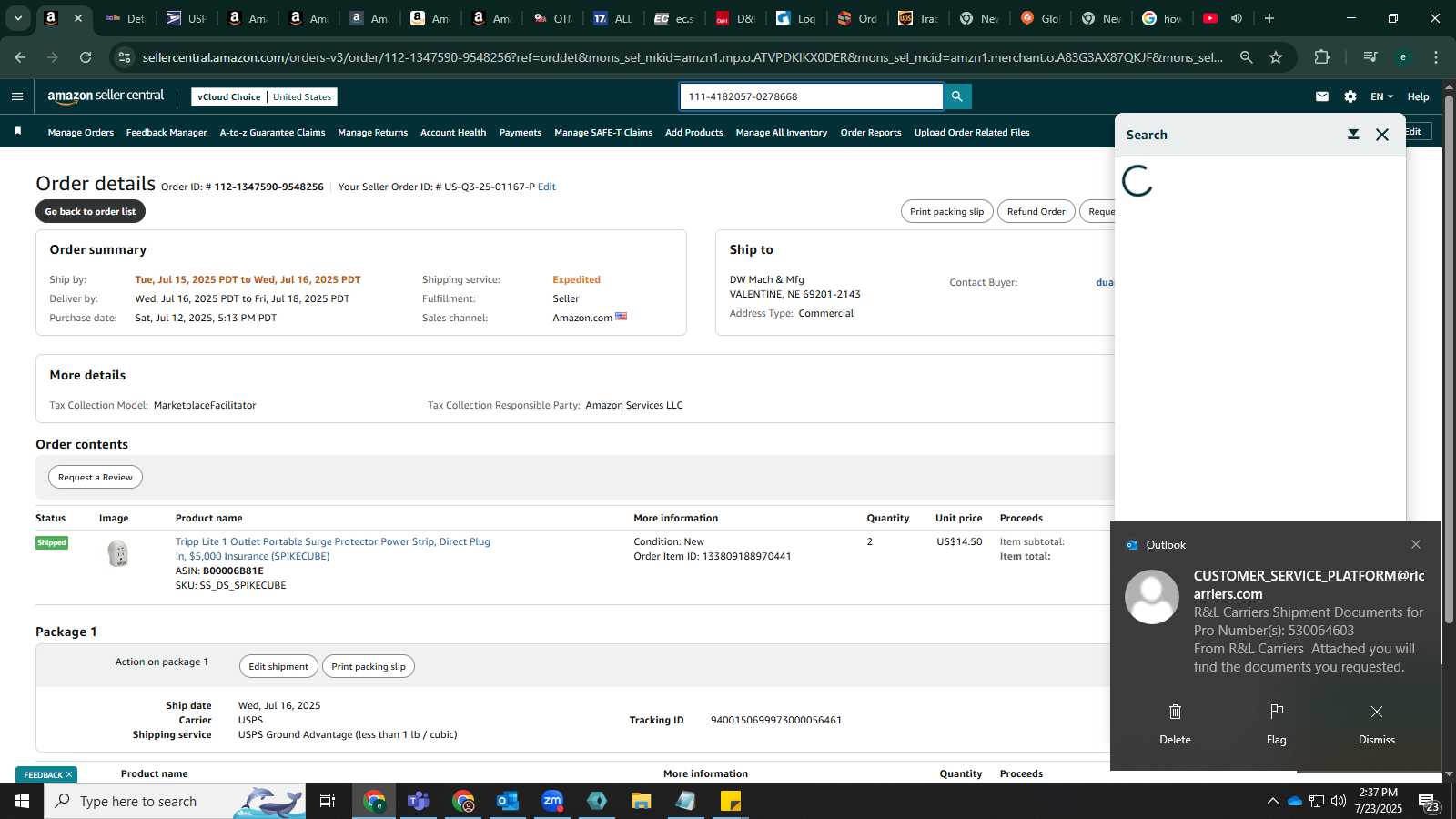Image resolution: width=1456 pixels, height=819 pixels.
Task: Bookmark this page with the star icon
Action: click(1276, 57)
